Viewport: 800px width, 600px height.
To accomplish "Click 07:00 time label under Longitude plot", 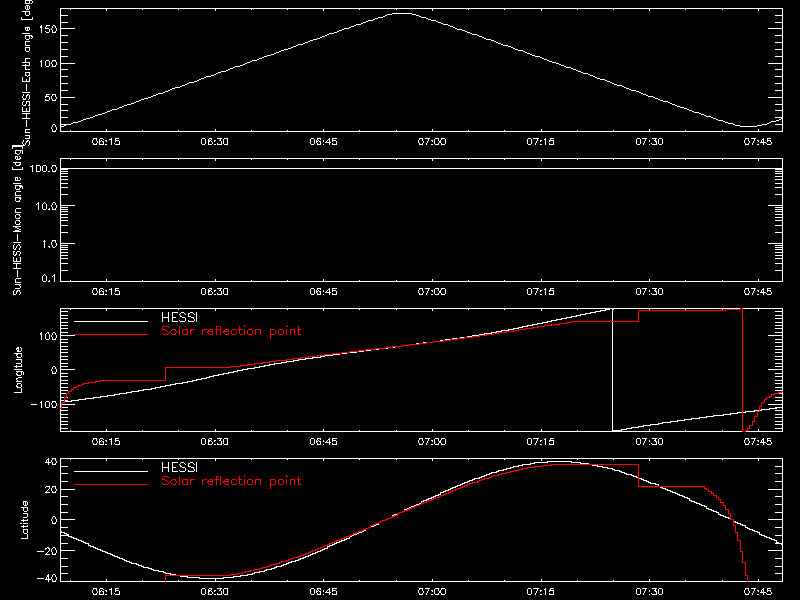I will pos(432,442).
